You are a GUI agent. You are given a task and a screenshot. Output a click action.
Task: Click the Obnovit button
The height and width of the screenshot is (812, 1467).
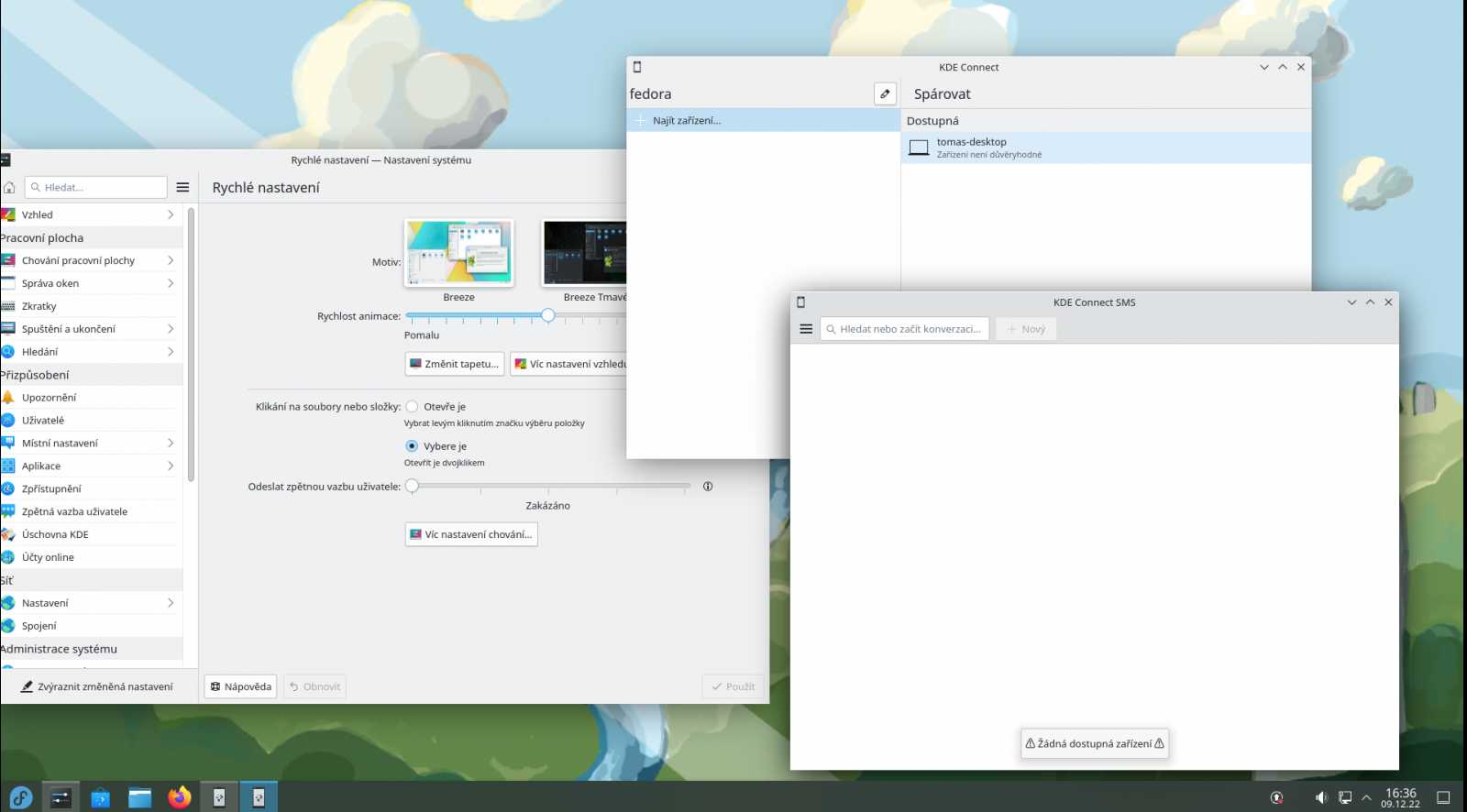pyautogui.click(x=314, y=686)
